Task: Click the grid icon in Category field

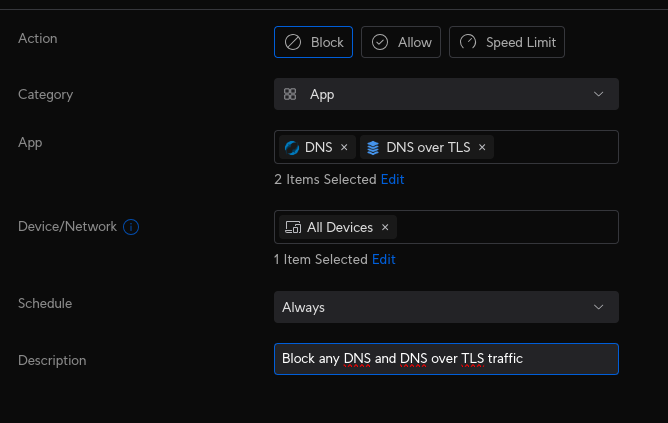Action: point(290,94)
